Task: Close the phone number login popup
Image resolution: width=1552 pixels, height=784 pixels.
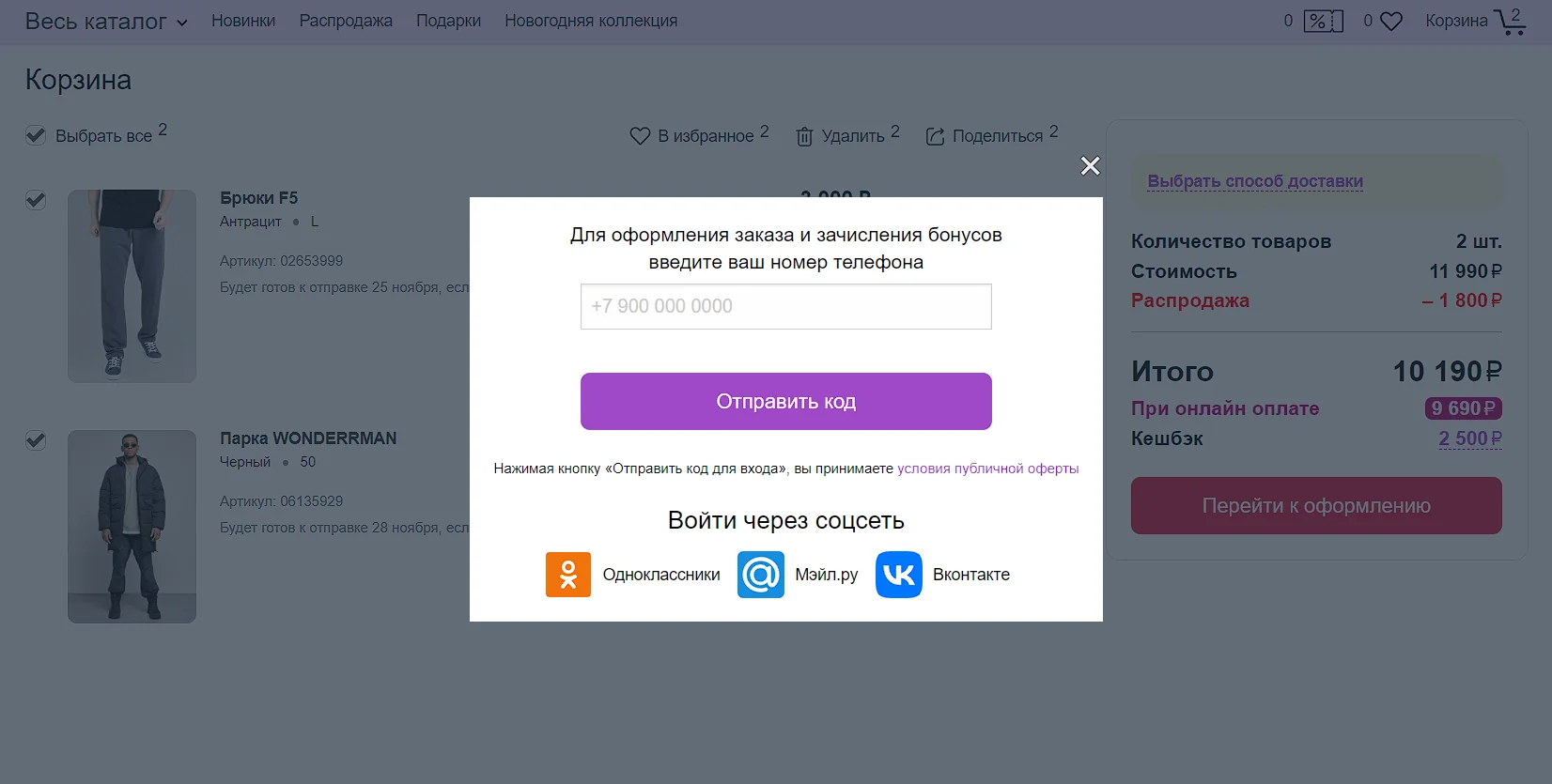Action: 1090,166
